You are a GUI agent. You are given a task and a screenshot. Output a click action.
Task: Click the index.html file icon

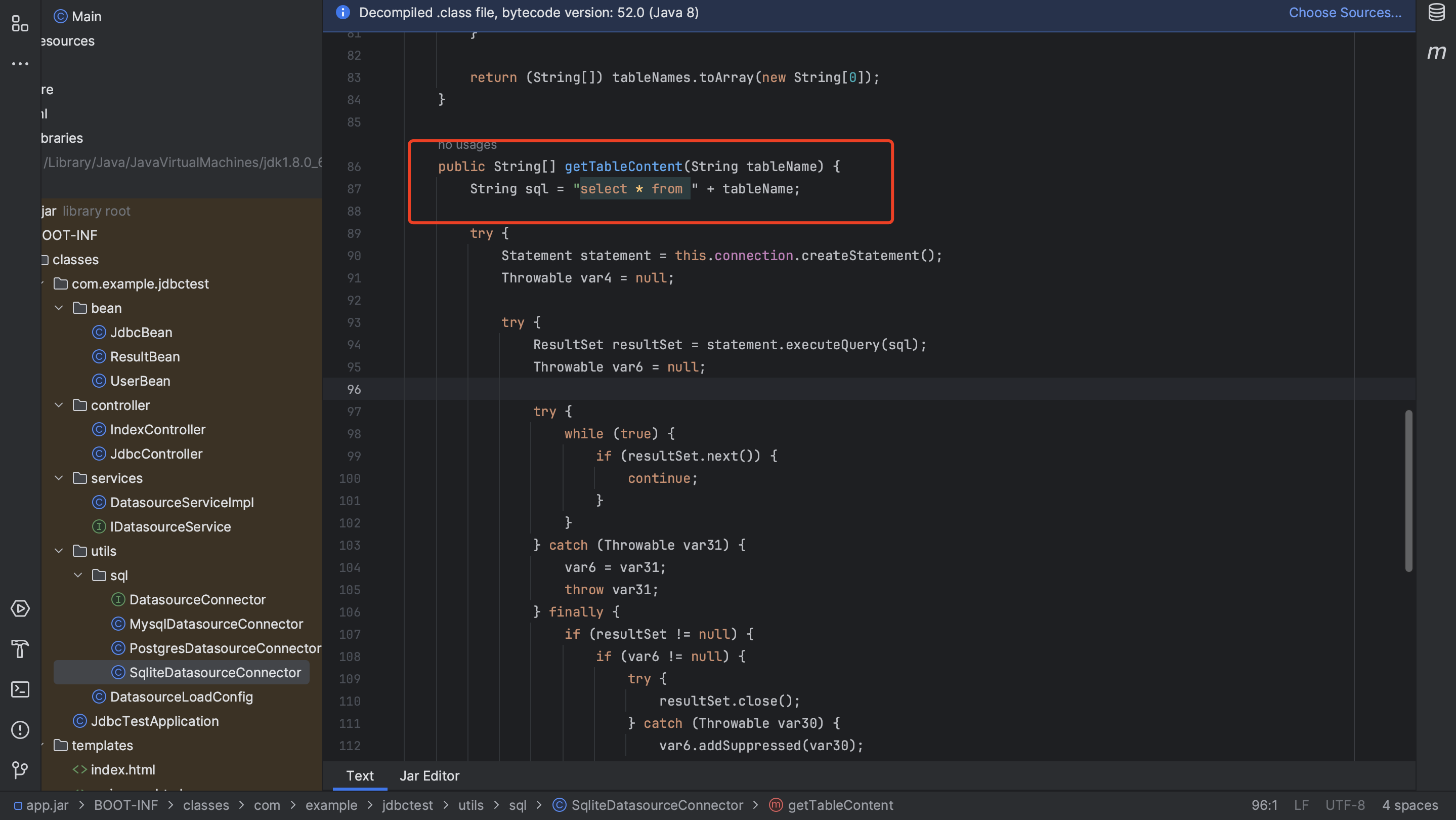pos(80,770)
